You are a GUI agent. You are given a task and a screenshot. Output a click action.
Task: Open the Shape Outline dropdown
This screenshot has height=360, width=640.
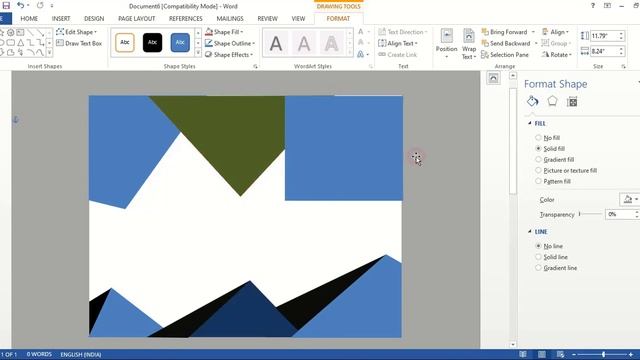(230, 43)
